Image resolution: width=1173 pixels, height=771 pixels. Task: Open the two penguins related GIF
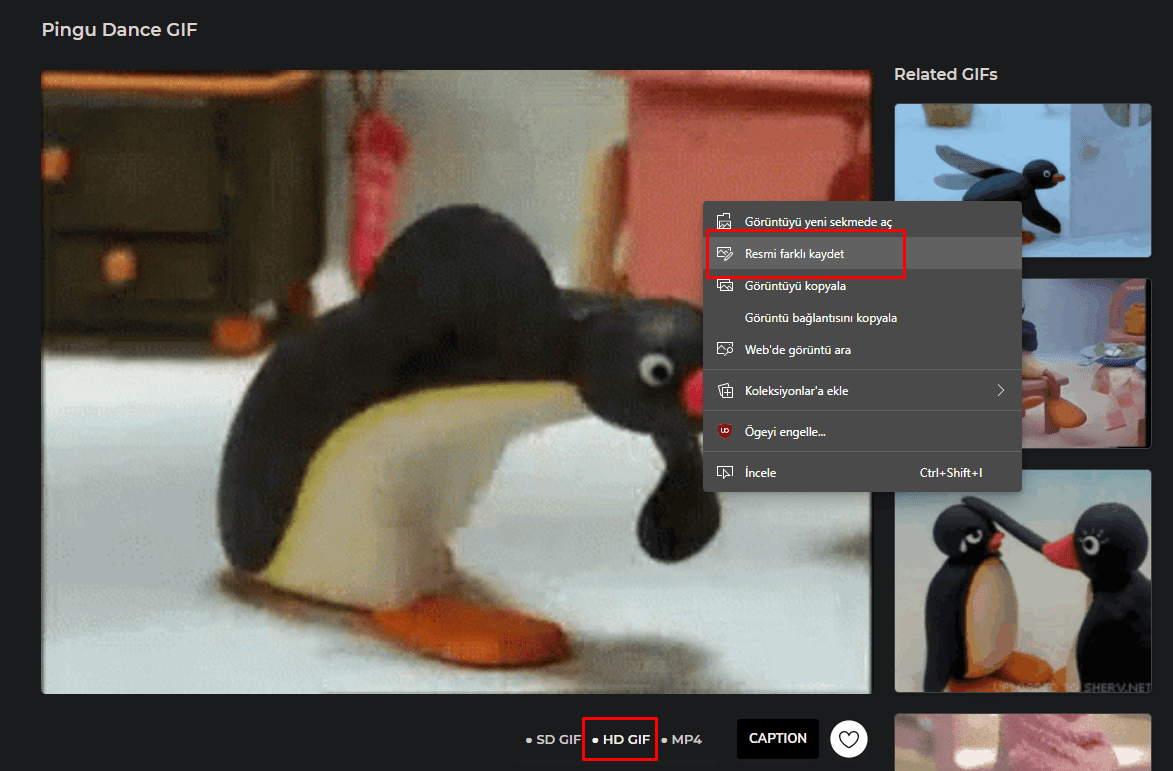[x=1023, y=581]
